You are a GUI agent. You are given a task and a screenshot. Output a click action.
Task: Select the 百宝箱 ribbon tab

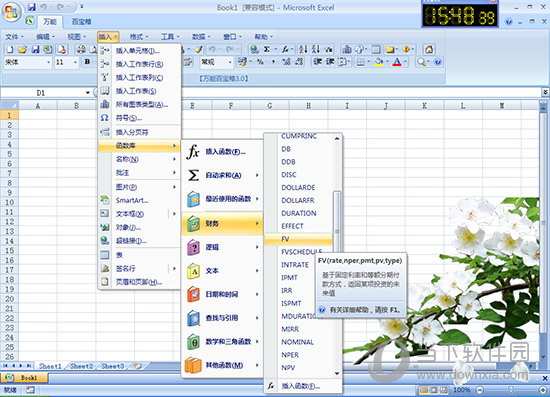tap(81, 22)
